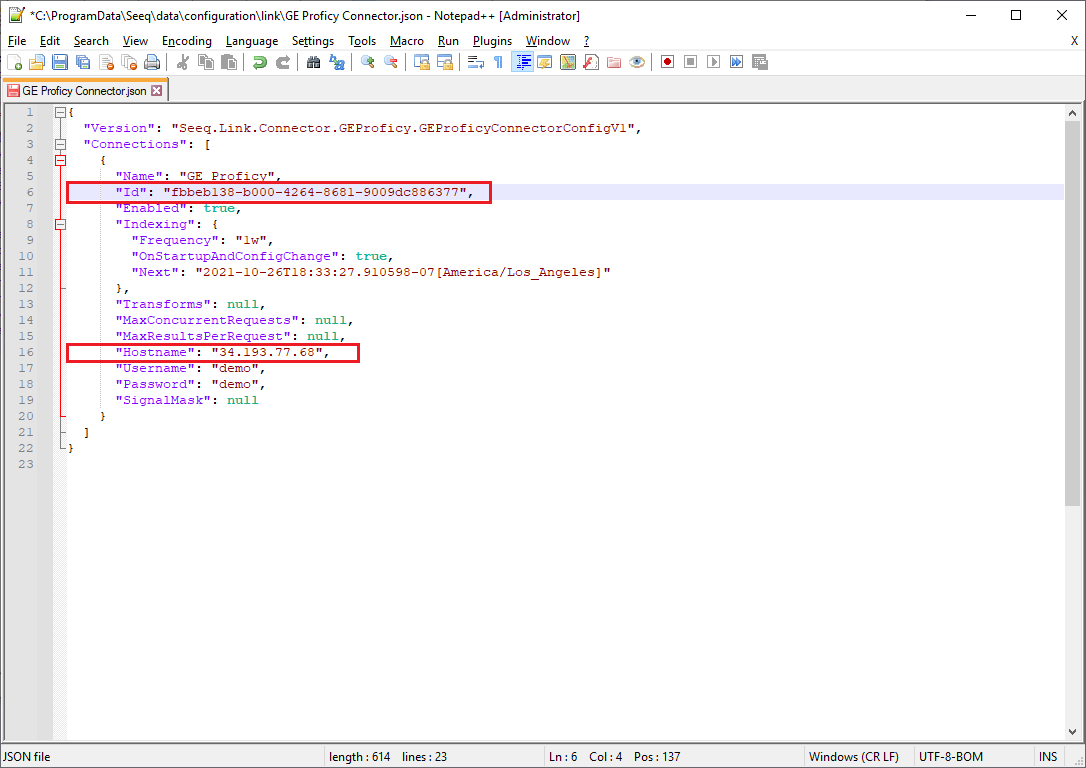Click the "Frequency": "1w" line
Image resolution: width=1086 pixels, height=768 pixels.
(x=202, y=240)
